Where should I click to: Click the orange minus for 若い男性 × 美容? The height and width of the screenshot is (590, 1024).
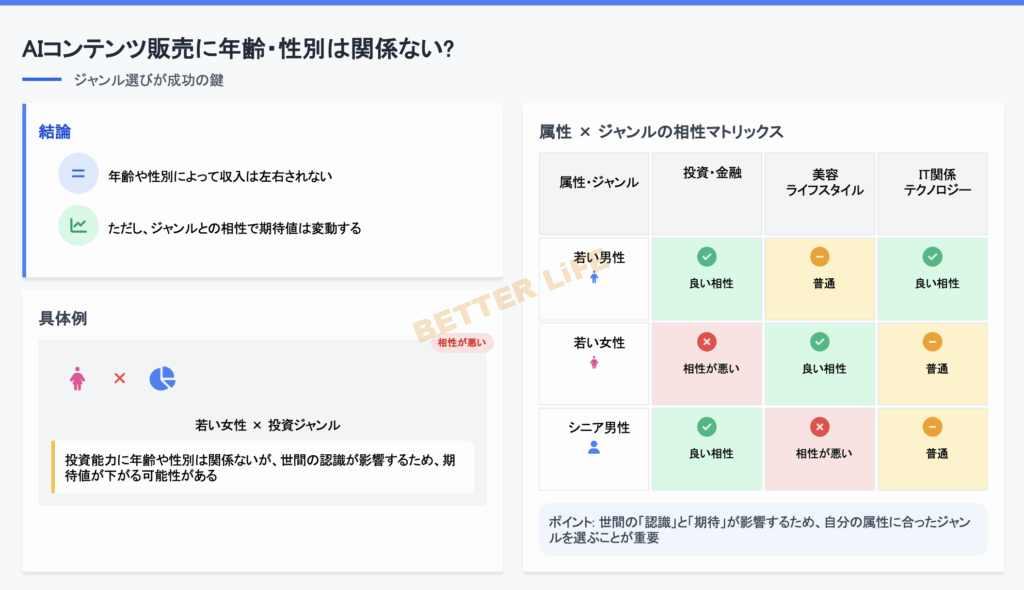click(x=820, y=257)
